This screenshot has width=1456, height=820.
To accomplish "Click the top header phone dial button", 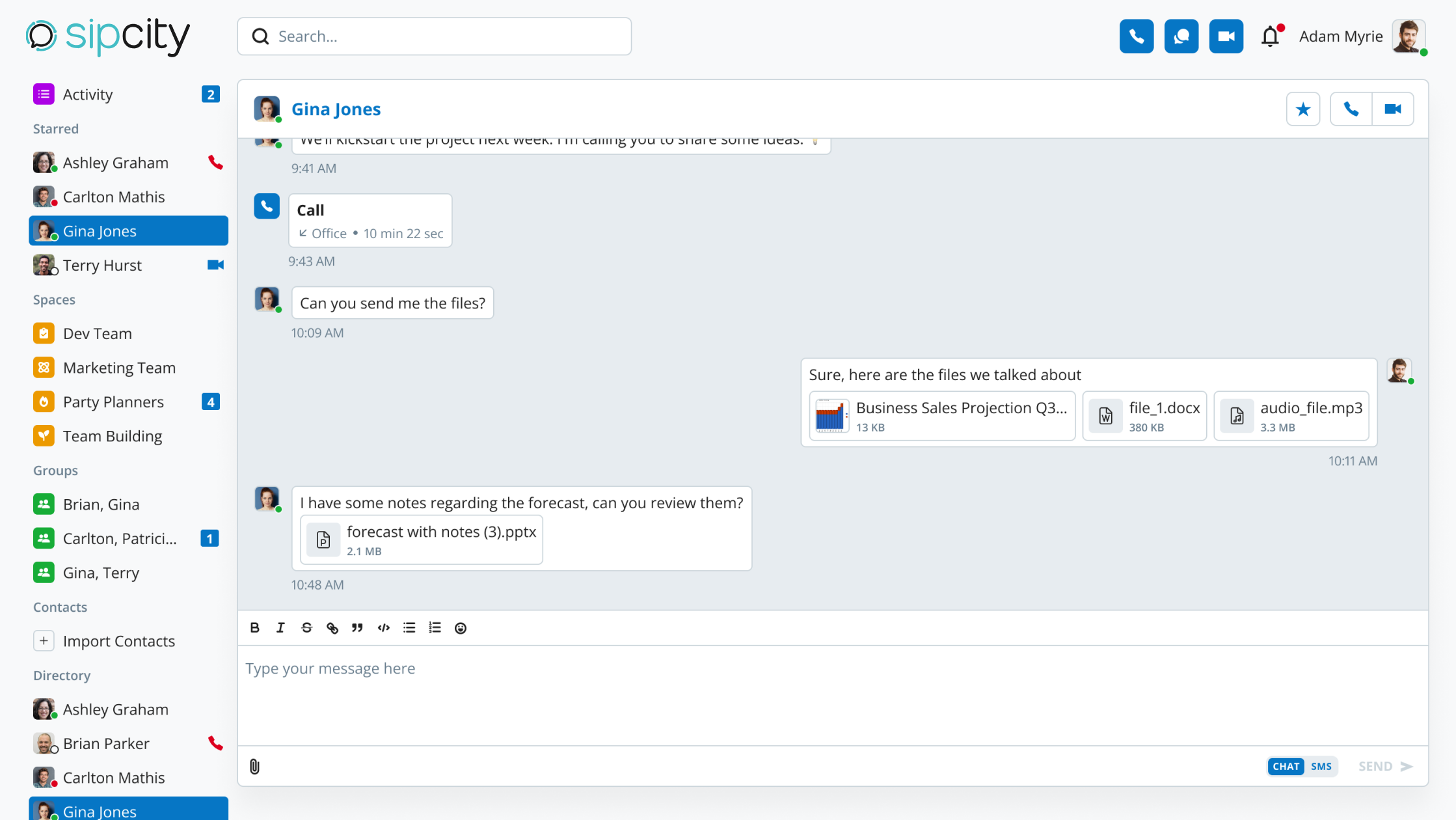I will [x=1136, y=36].
